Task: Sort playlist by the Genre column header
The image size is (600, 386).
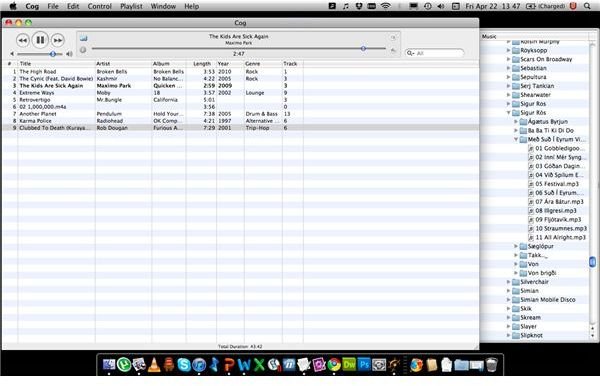Action: (x=263, y=64)
